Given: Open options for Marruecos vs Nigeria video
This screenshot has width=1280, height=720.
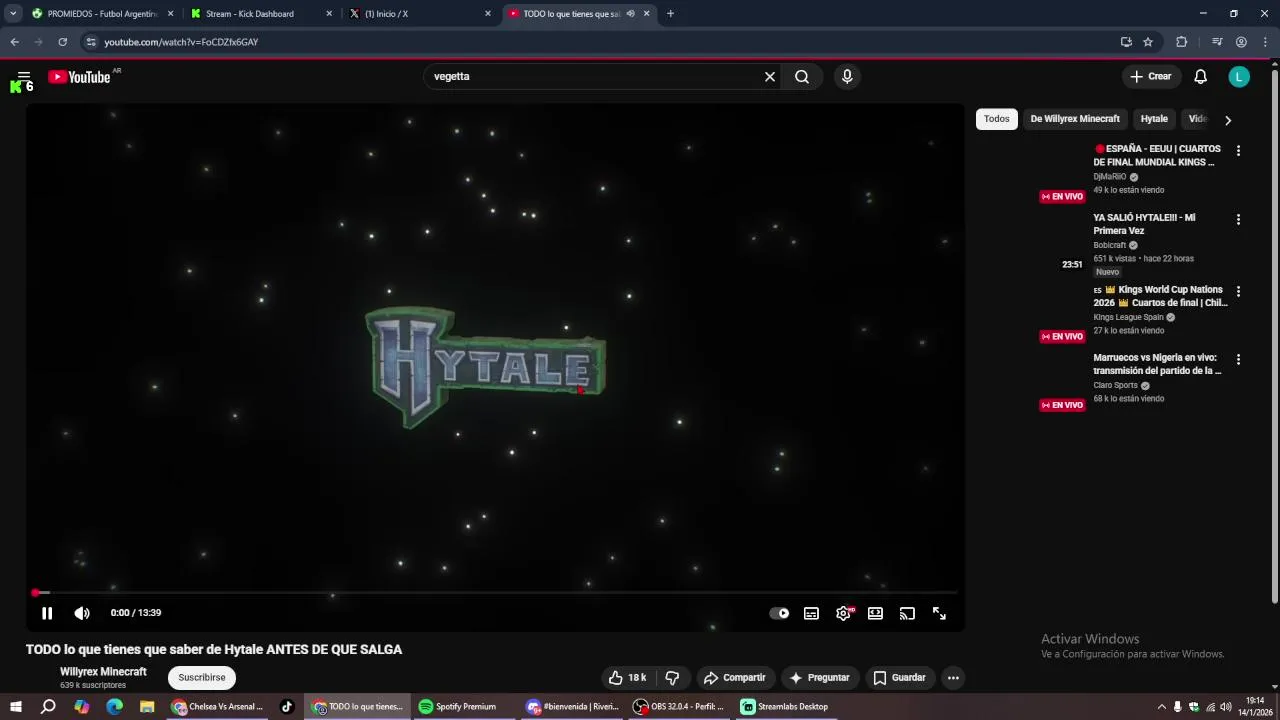Looking at the screenshot, I should (1238, 360).
